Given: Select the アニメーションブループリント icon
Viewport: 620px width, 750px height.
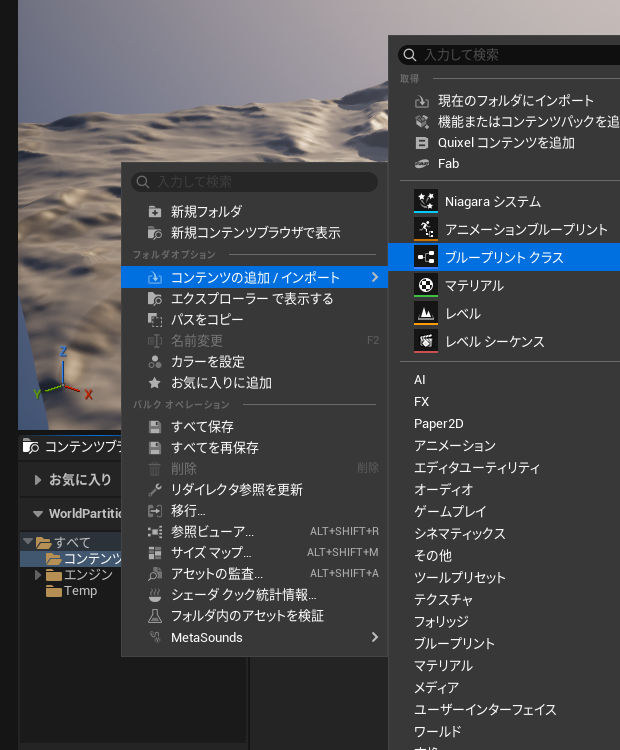Looking at the screenshot, I should coord(426,229).
